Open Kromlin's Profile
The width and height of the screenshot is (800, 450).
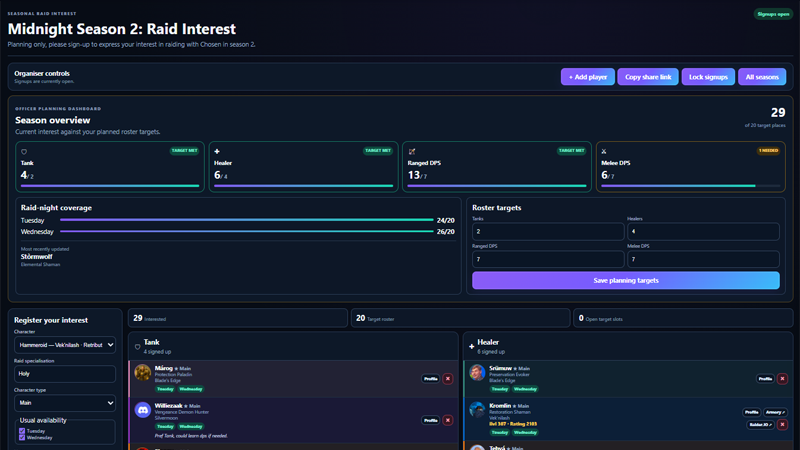751,412
